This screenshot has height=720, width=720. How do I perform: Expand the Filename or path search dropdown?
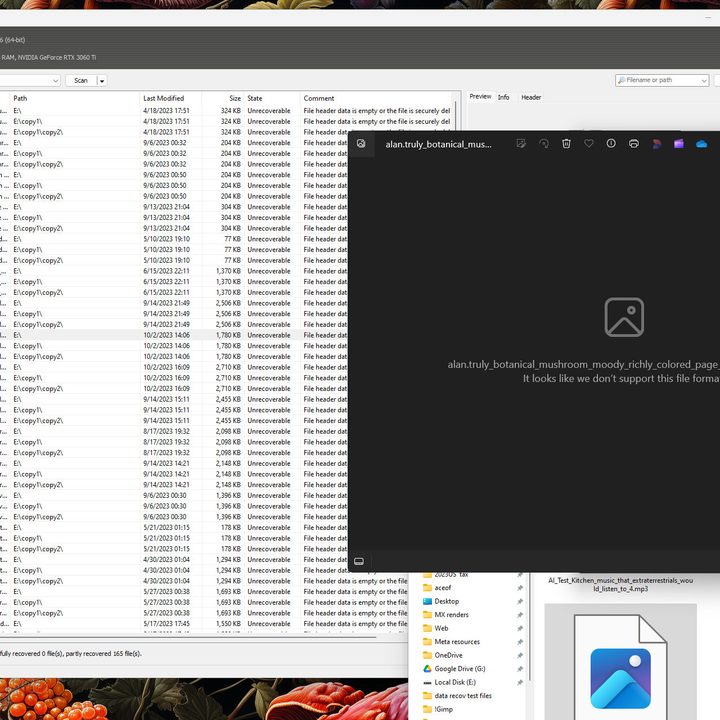coord(703,80)
